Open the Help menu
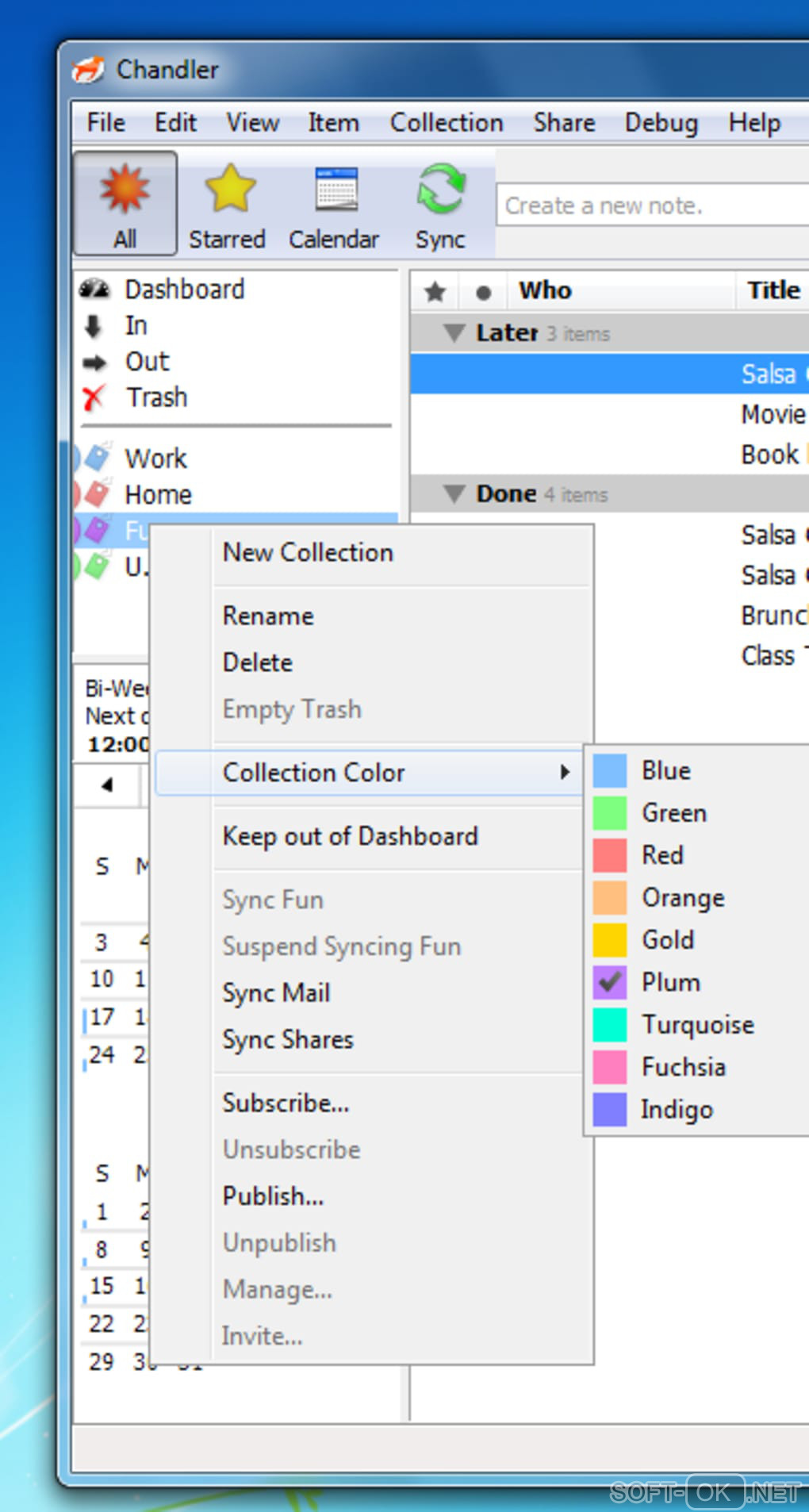Screen dimensions: 809x1512 (x=754, y=123)
